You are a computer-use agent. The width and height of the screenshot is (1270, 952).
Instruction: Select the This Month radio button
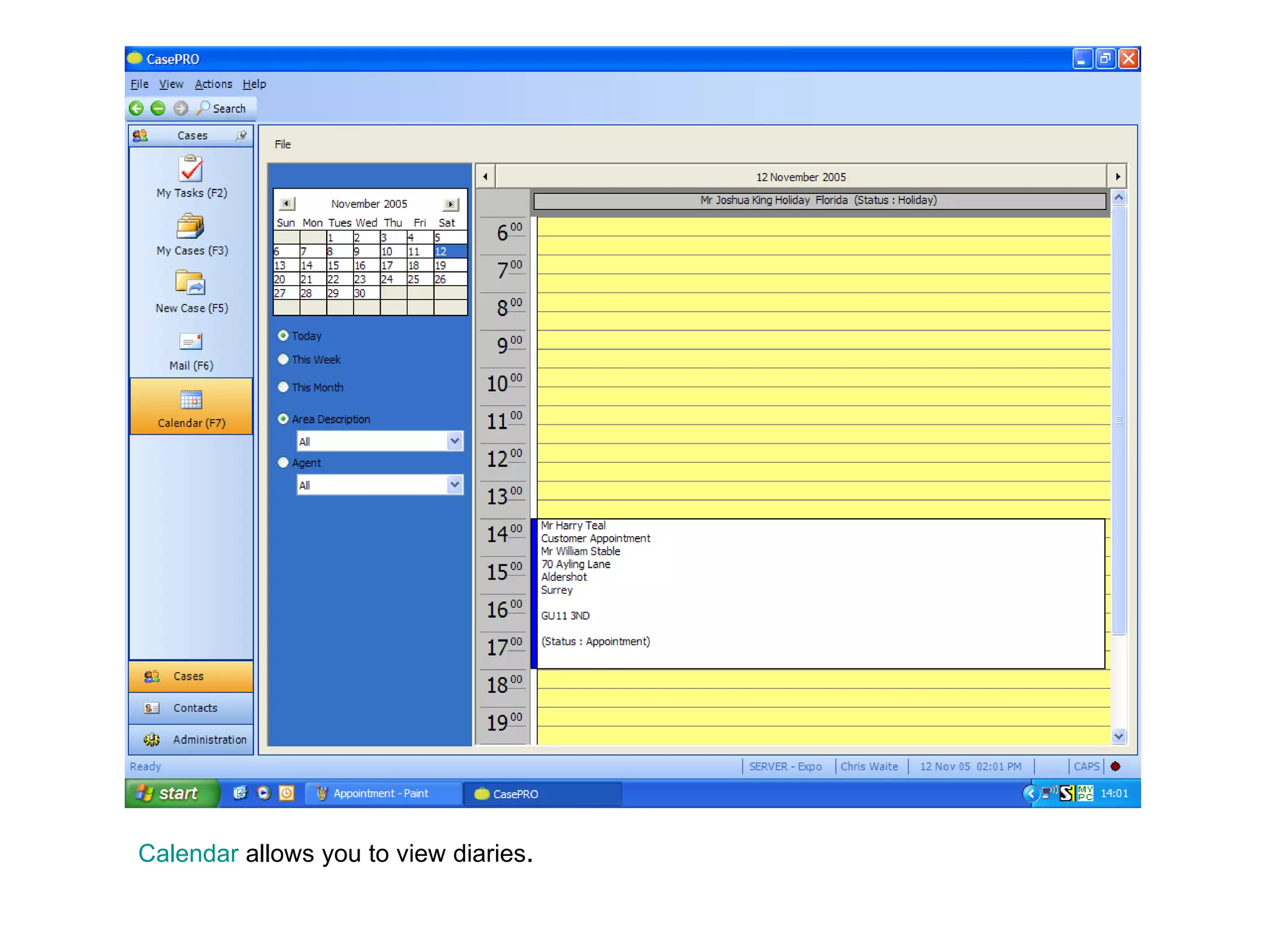283,387
